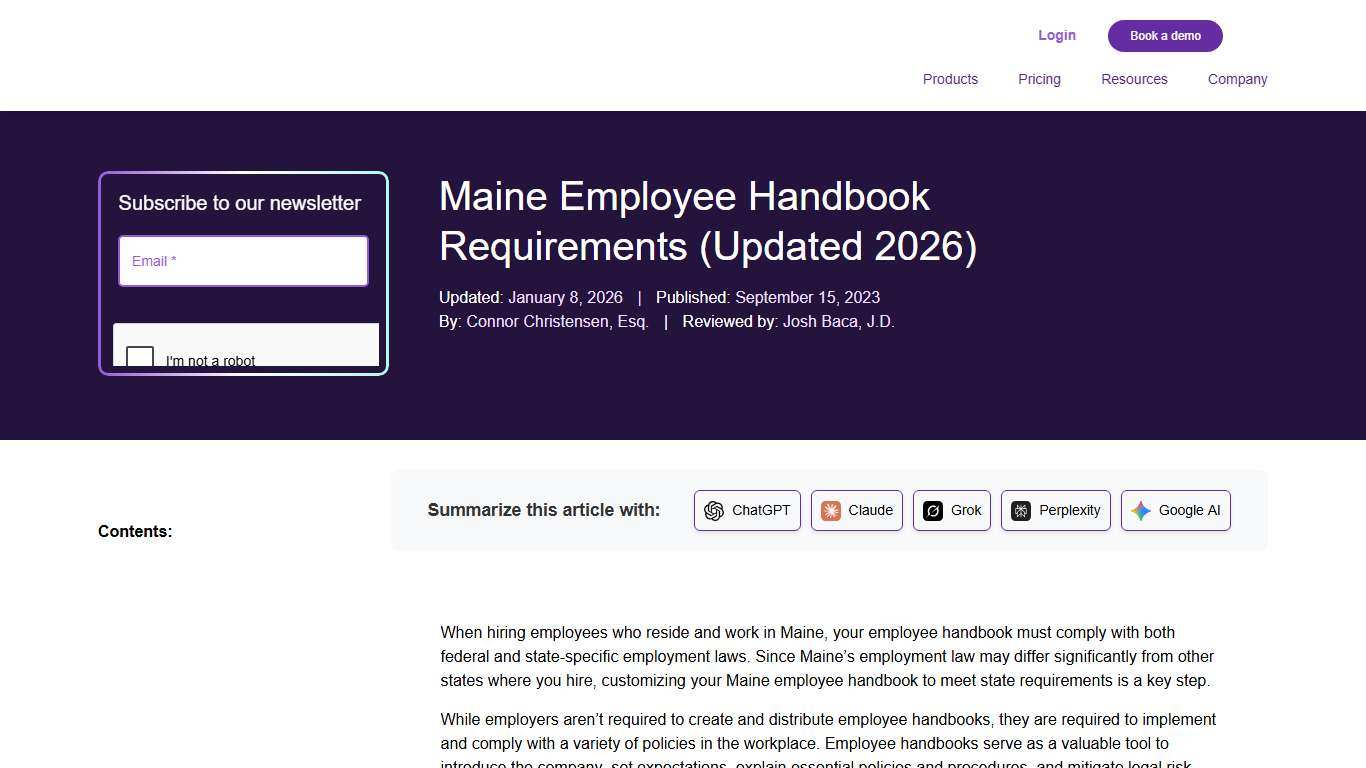This screenshot has height=768, width=1366.
Task: Select Pricing in the top navigation
Action: 1039,79
